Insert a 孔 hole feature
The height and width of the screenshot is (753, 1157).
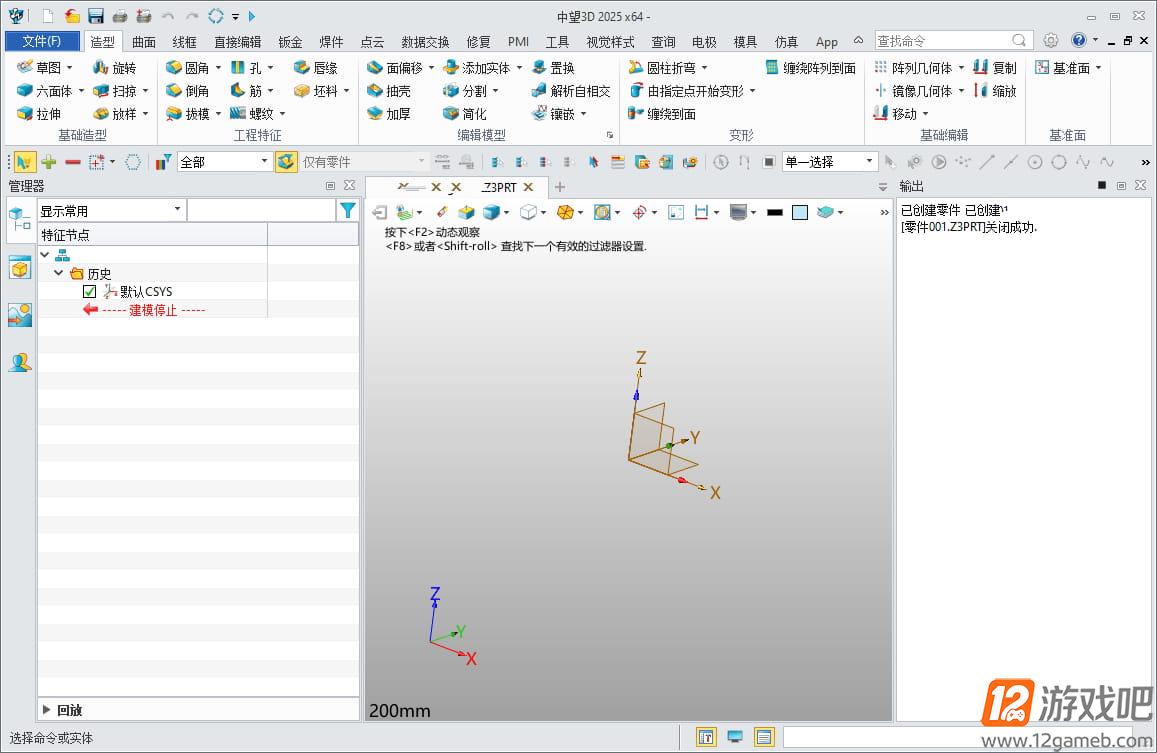tap(246, 68)
